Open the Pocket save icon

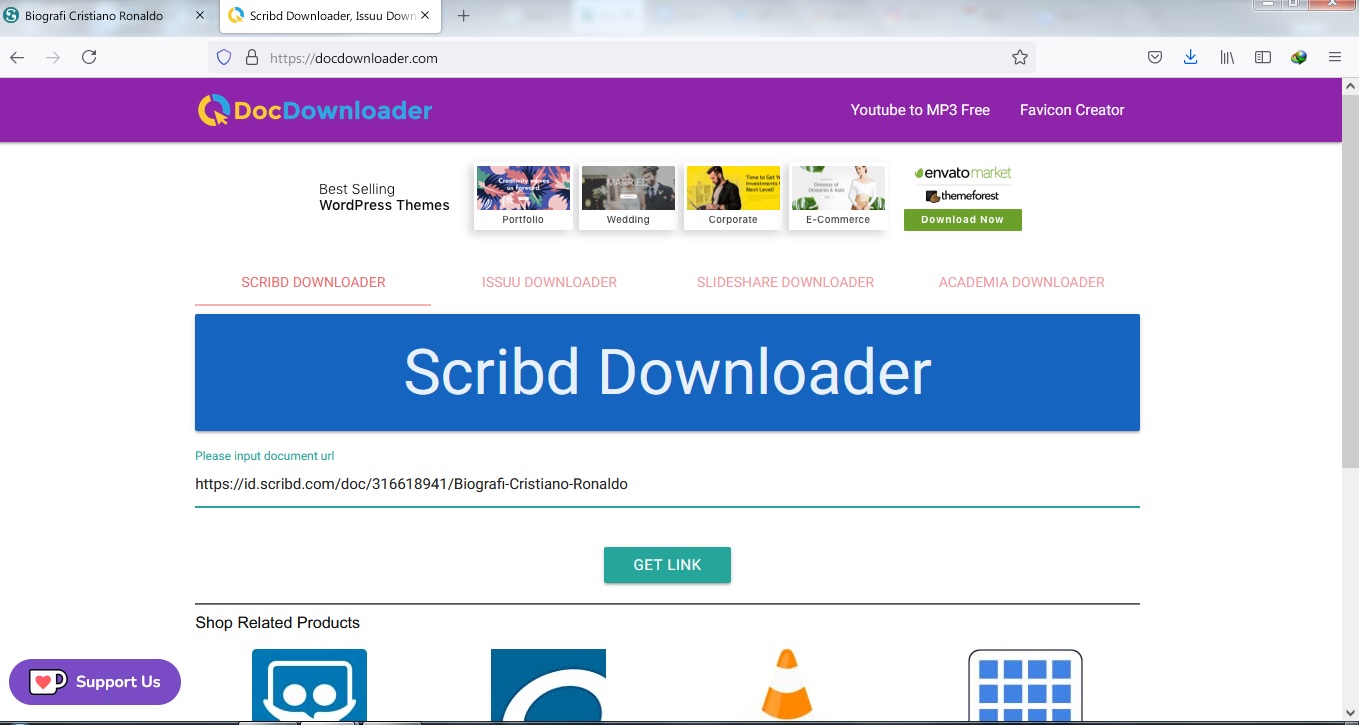click(1154, 58)
